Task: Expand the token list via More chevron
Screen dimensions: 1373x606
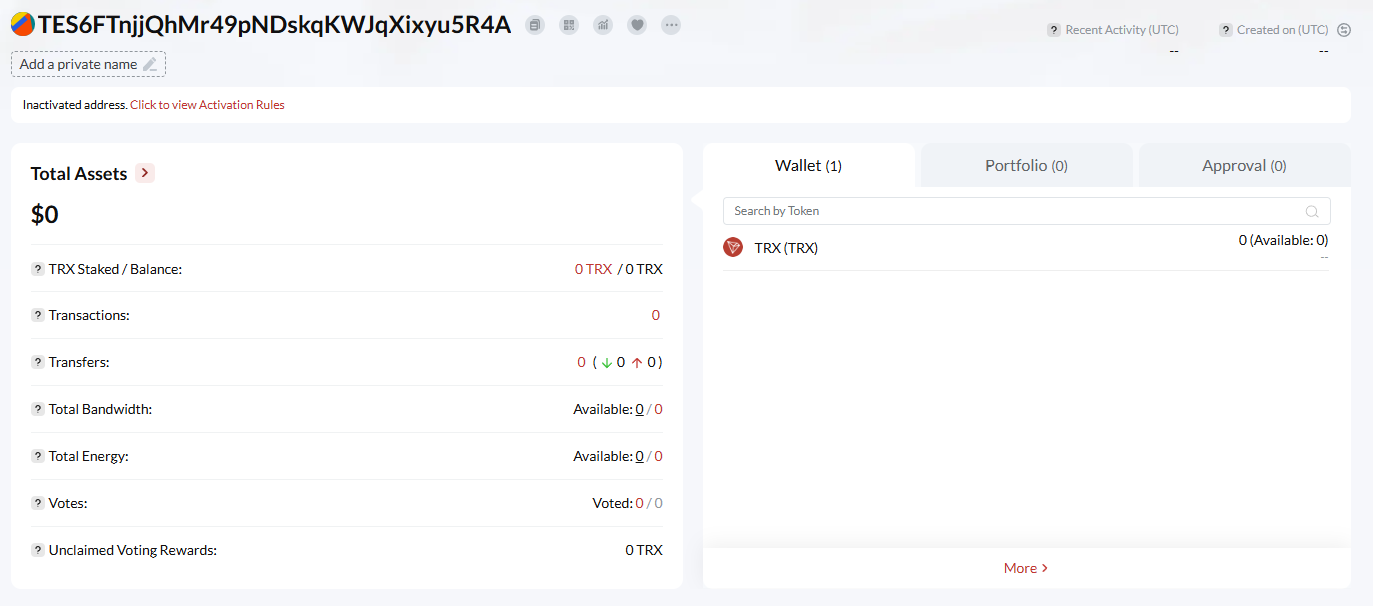Action: 1045,568
